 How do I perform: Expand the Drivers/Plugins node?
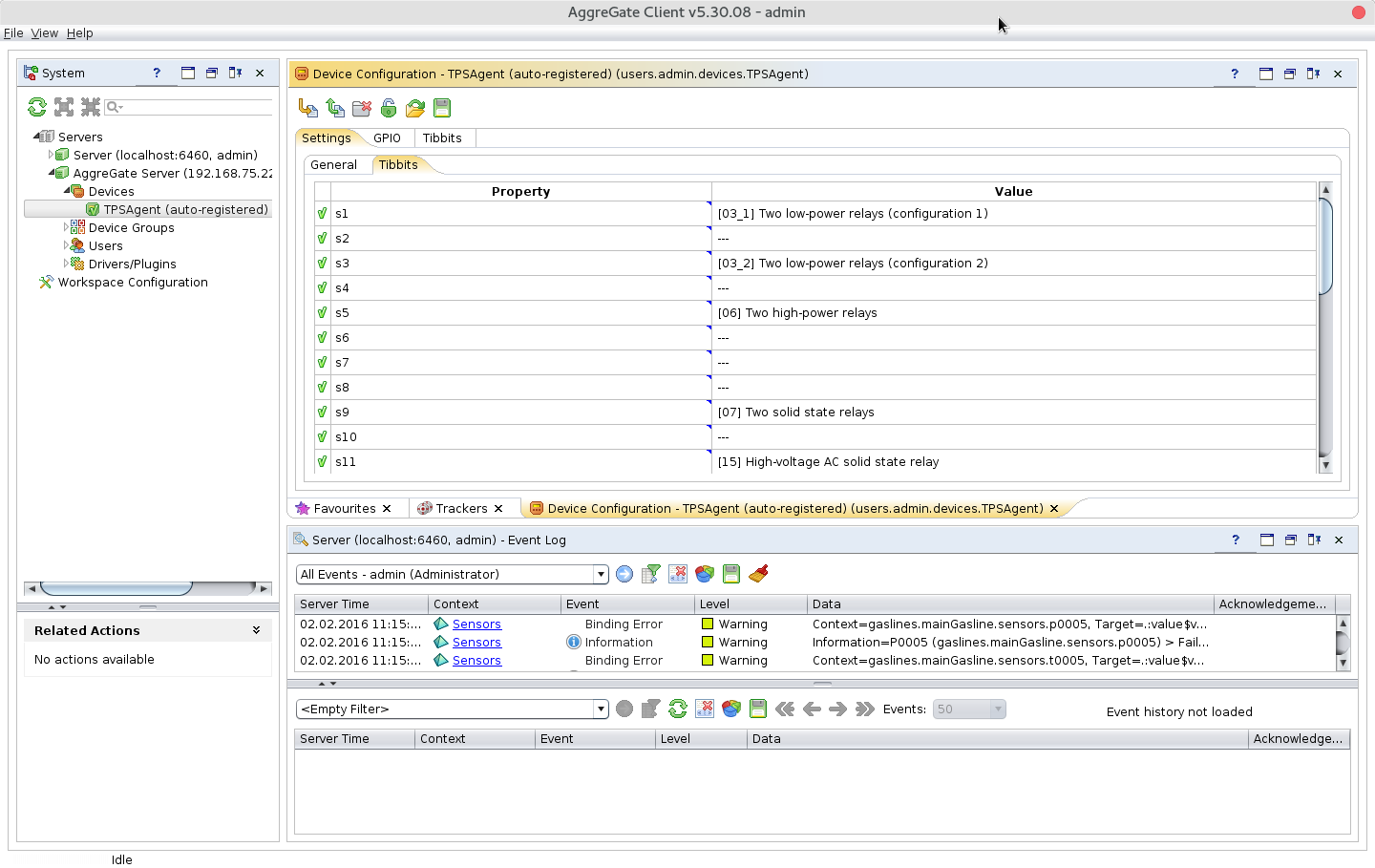(66, 264)
